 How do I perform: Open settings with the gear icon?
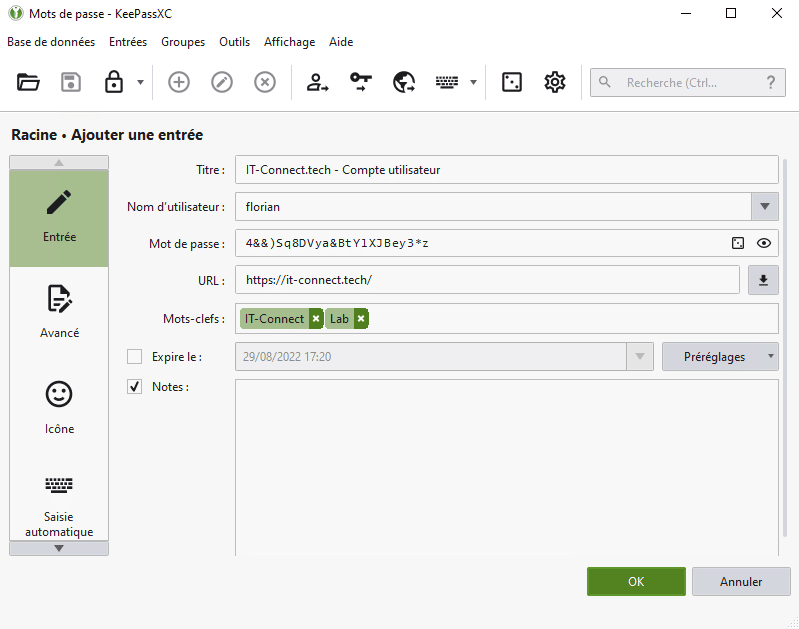(555, 83)
